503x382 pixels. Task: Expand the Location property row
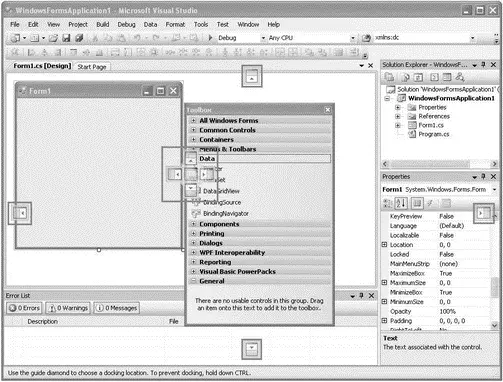pyautogui.click(x=384, y=245)
